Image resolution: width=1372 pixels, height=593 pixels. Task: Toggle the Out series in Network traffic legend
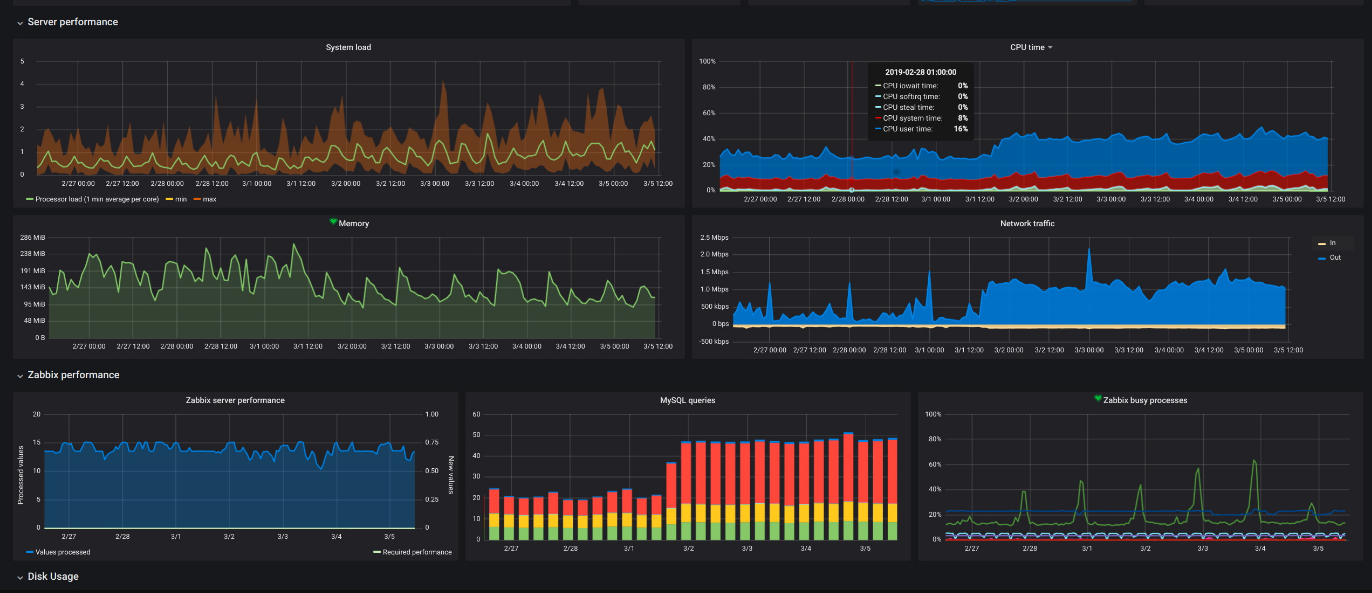pos(1335,258)
